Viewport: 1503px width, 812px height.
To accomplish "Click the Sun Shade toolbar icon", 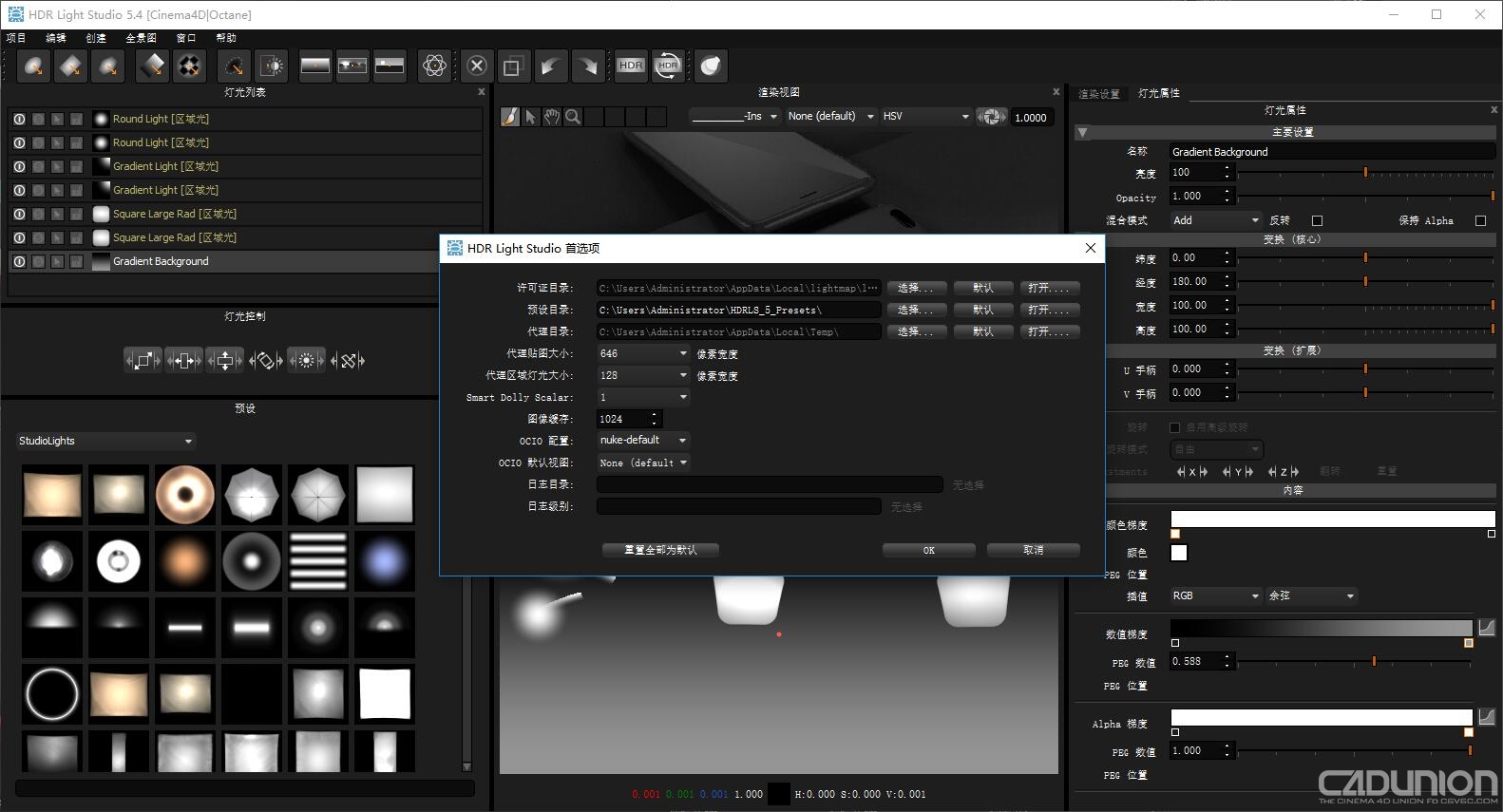I will [272, 66].
